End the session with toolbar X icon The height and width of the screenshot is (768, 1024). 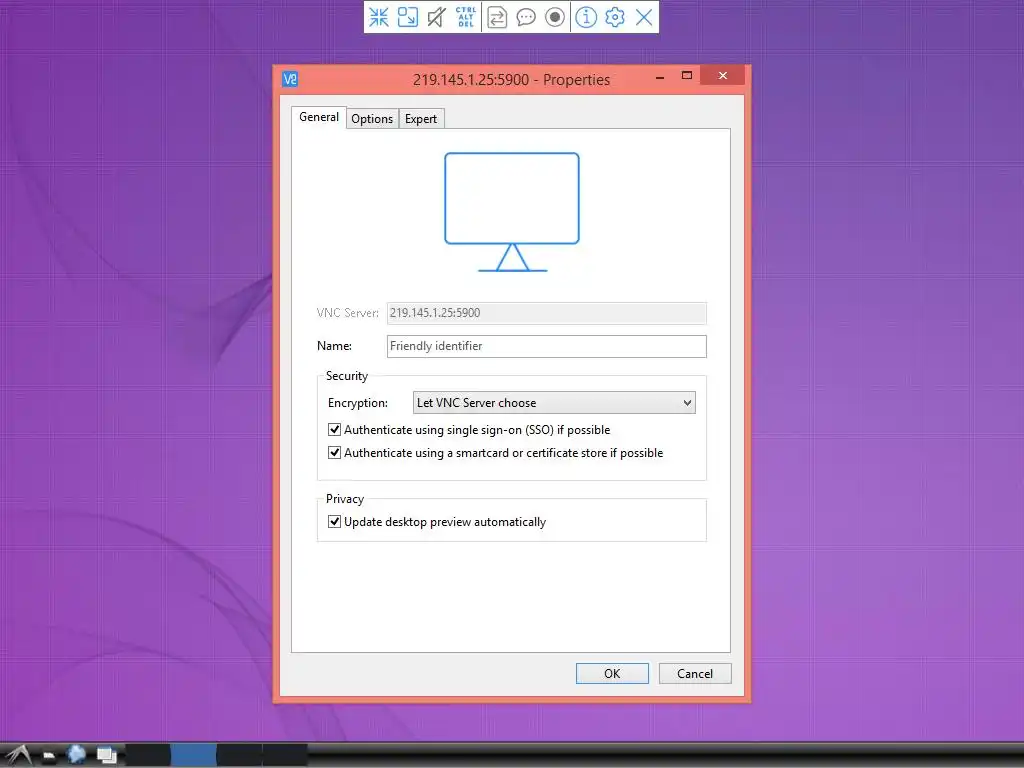644,17
